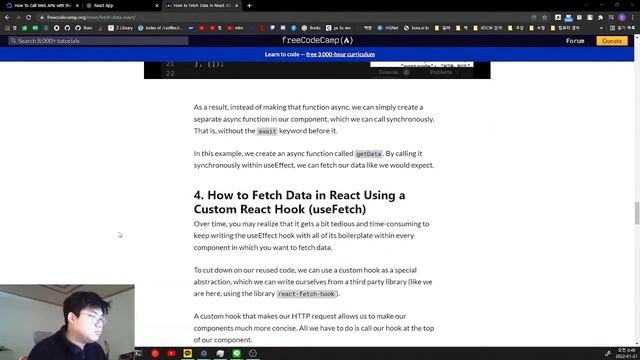Image resolution: width=640 pixels, height=360 pixels.
Task: Expand the bookmarks overflow chevron
Action: click(x=601, y=28)
